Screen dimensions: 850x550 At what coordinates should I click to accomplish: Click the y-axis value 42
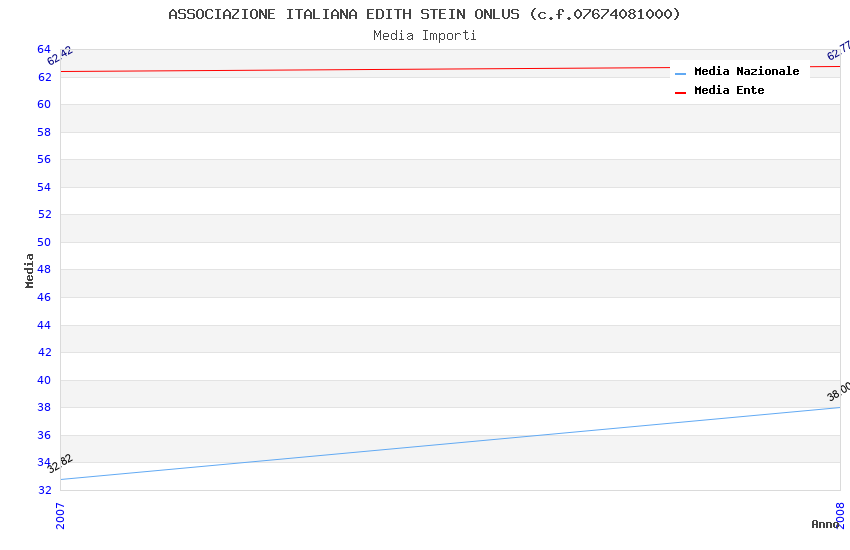44,352
